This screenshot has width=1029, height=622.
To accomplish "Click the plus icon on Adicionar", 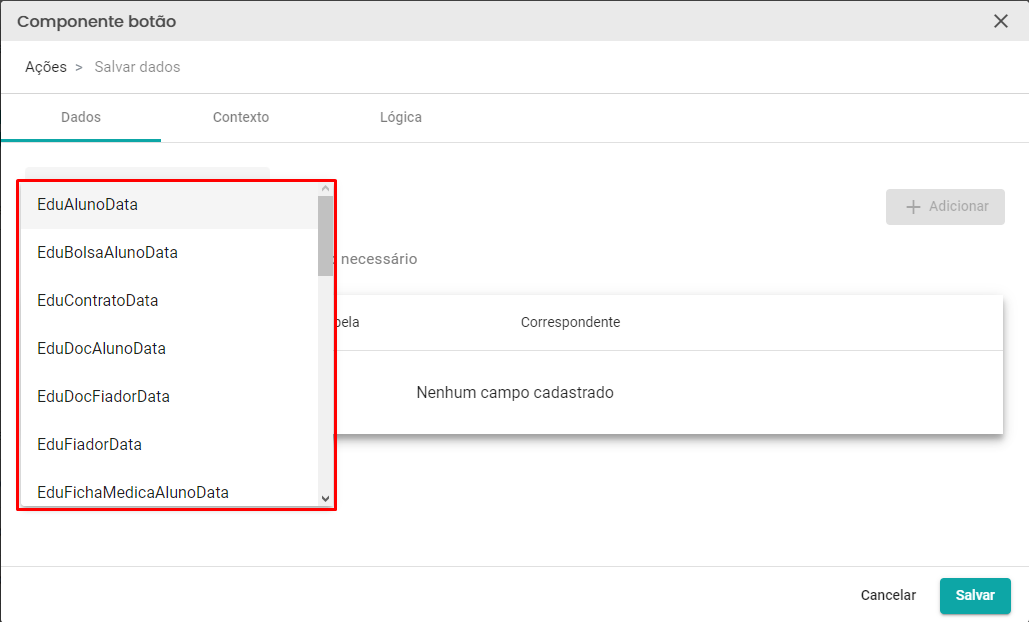I will 913,207.
